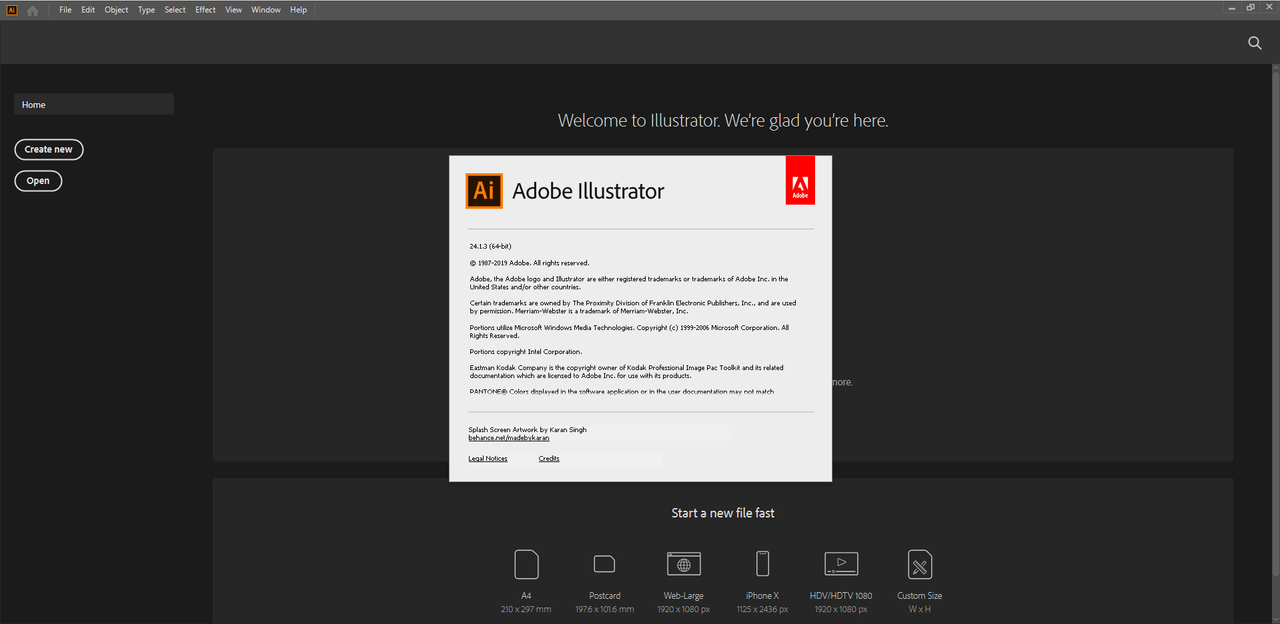
Task: Restore down the Illustrator window
Action: click(x=1251, y=7)
